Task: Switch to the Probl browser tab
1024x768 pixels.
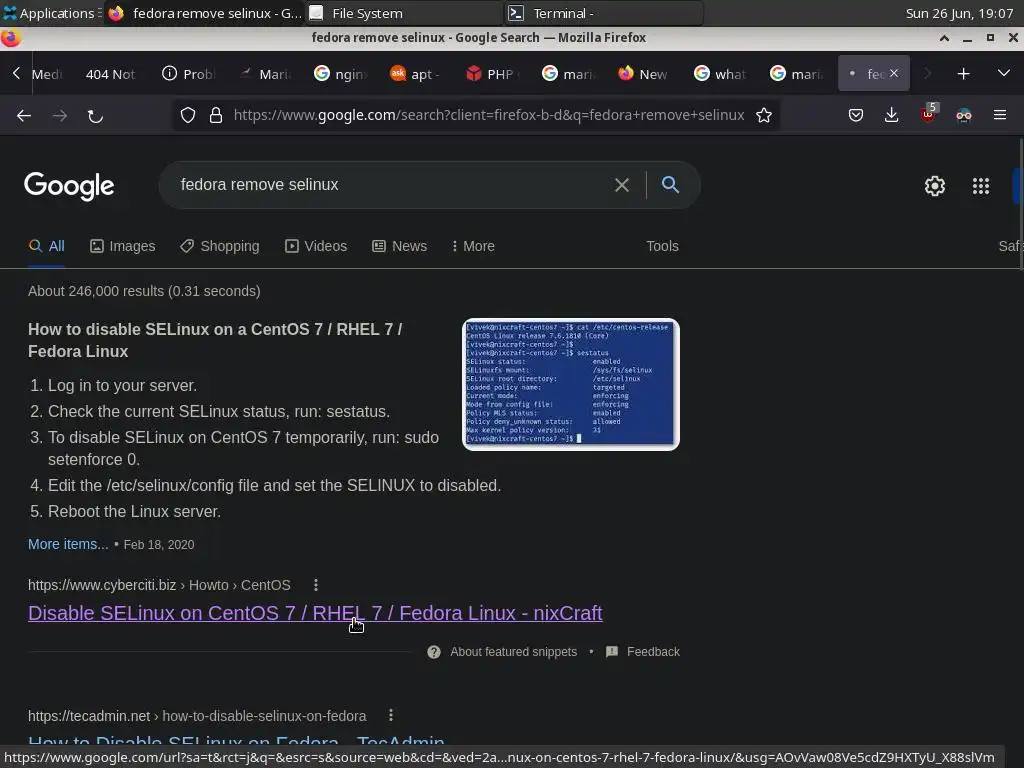Action: [x=188, y=74]
